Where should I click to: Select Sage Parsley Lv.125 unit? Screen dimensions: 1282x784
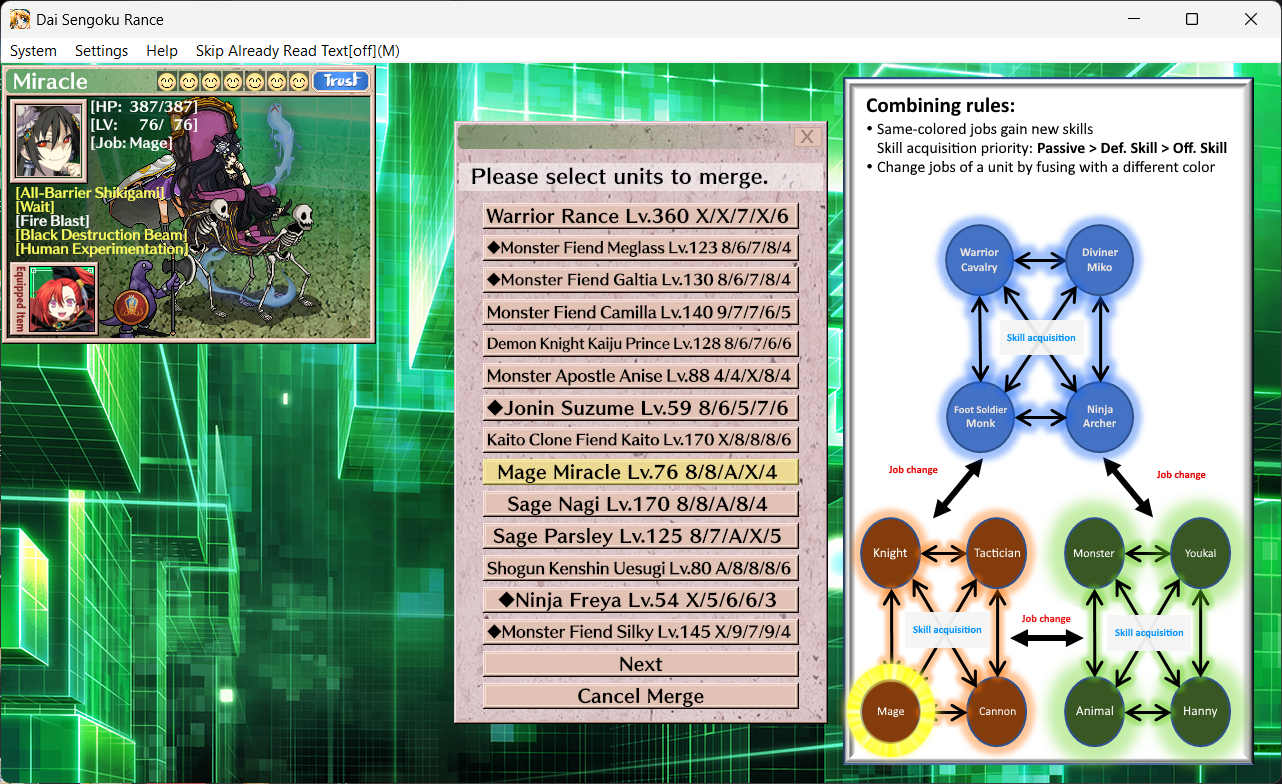[x=640, y=536]
